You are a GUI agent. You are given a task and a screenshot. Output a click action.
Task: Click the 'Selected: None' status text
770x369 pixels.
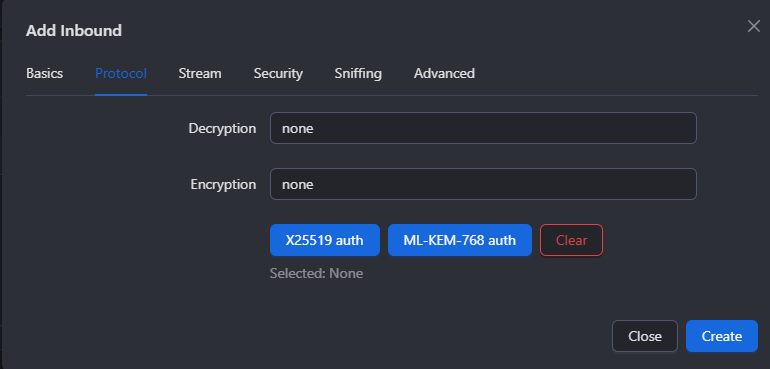(316, 273)
